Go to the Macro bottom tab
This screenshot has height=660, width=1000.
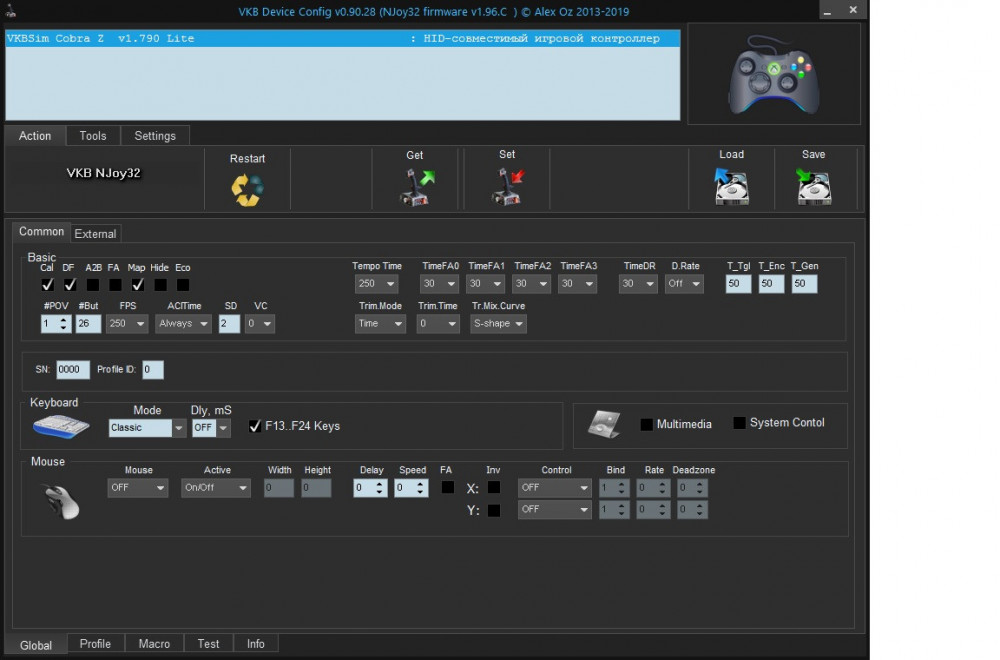(154, 644)
